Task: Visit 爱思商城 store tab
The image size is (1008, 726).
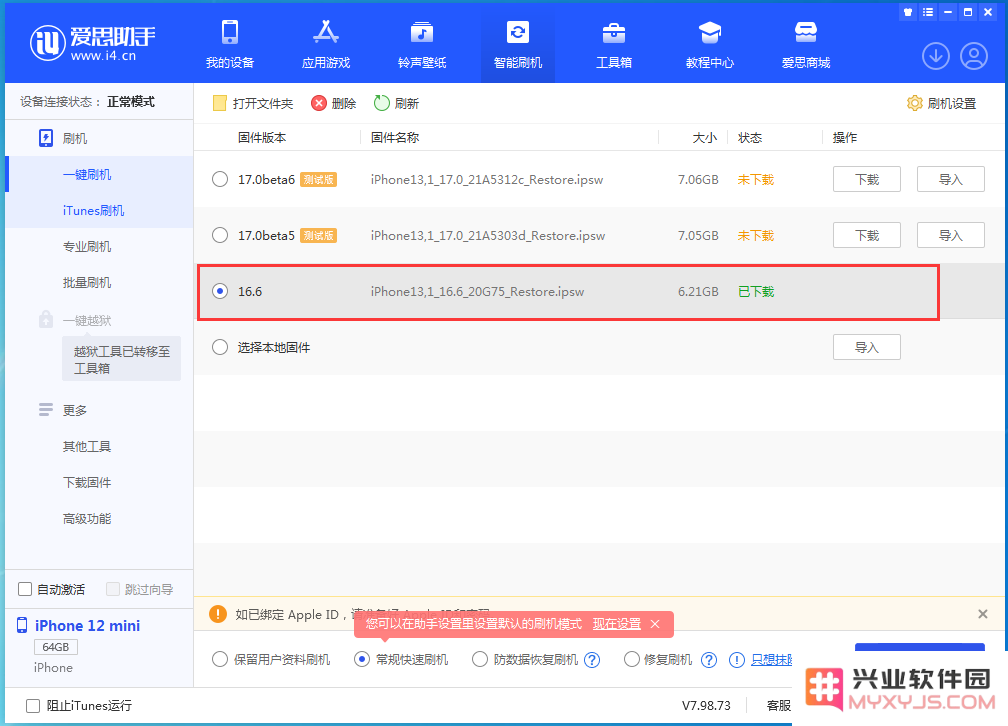Action: tap(806, 44)
